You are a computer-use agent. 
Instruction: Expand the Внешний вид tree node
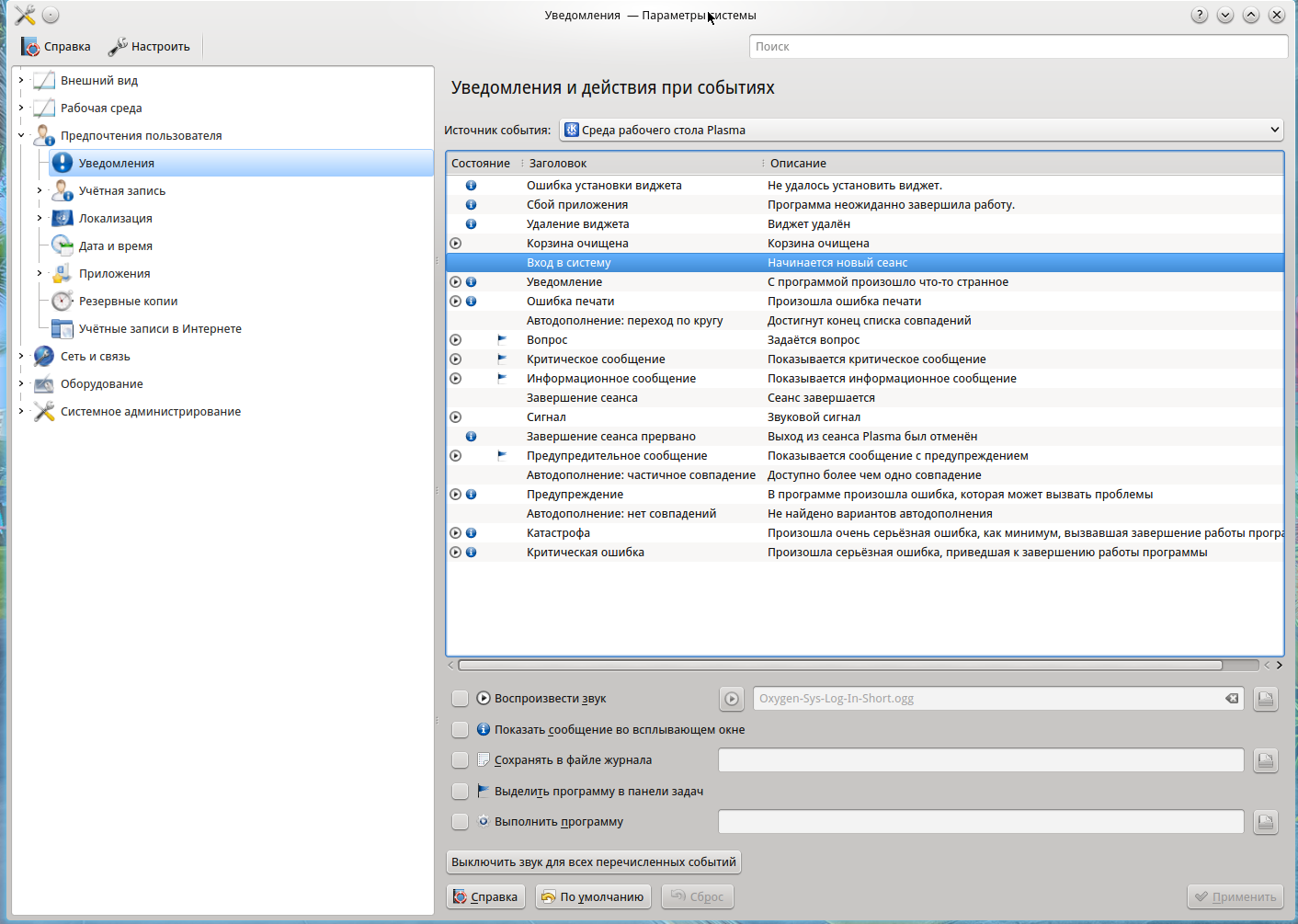(x=21, y=81)
